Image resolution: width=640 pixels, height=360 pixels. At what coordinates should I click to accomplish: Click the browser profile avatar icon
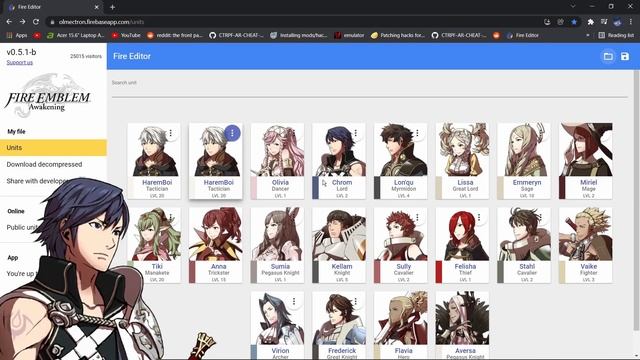coord(617,22)
